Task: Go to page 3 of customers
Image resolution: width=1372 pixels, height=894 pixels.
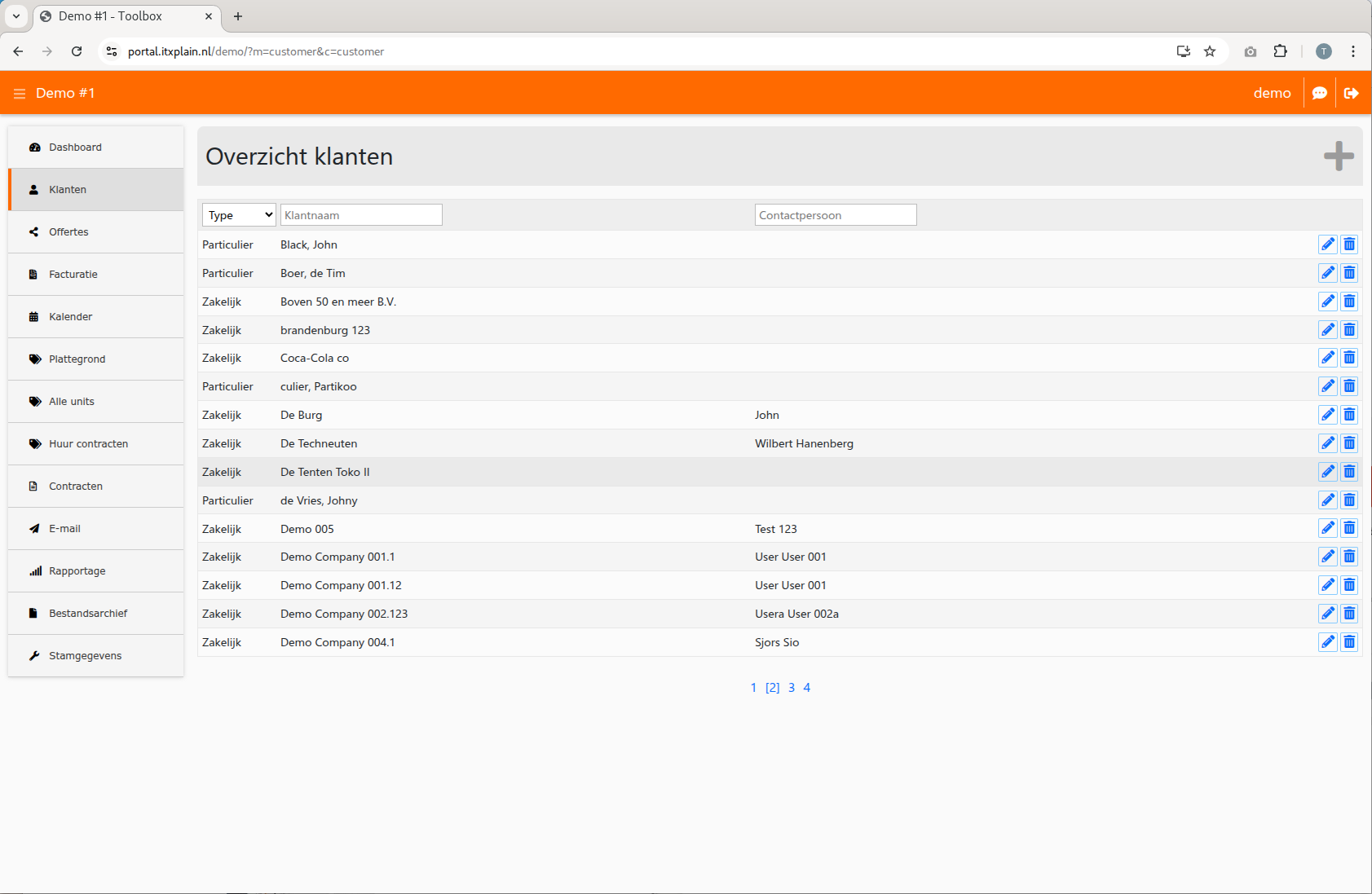Action: (791, 688)
